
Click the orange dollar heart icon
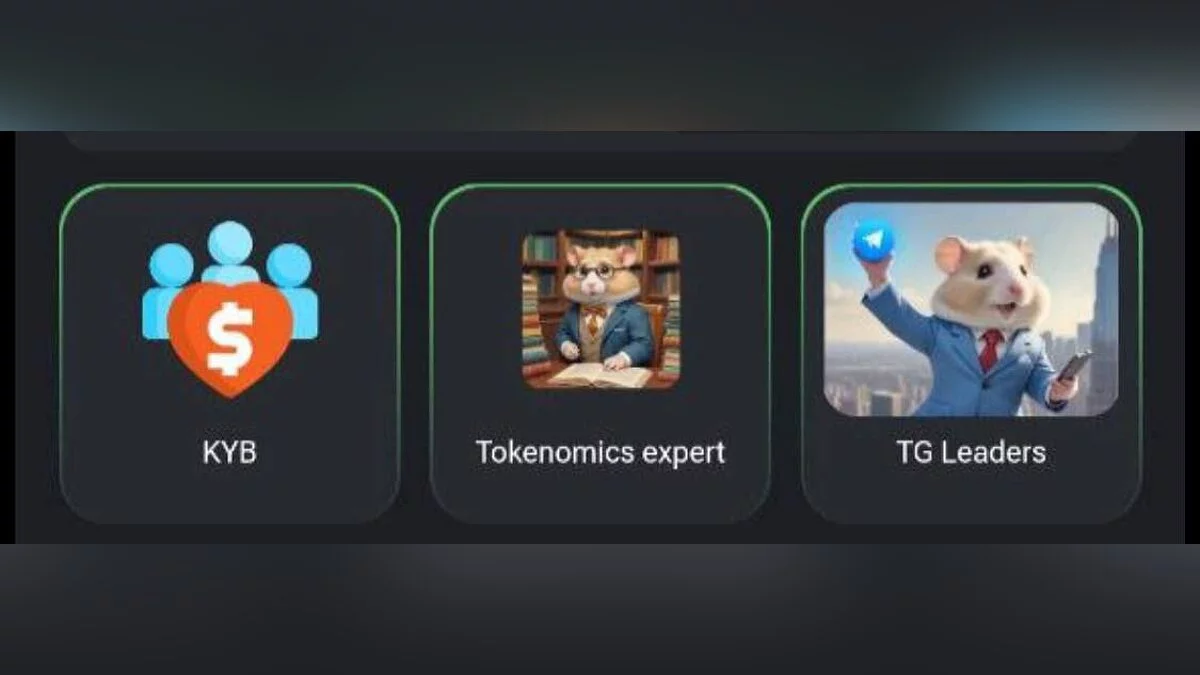230,338
